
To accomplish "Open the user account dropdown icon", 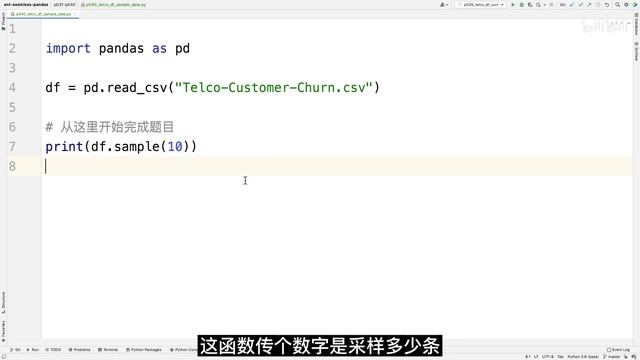I will pos(444,5).
